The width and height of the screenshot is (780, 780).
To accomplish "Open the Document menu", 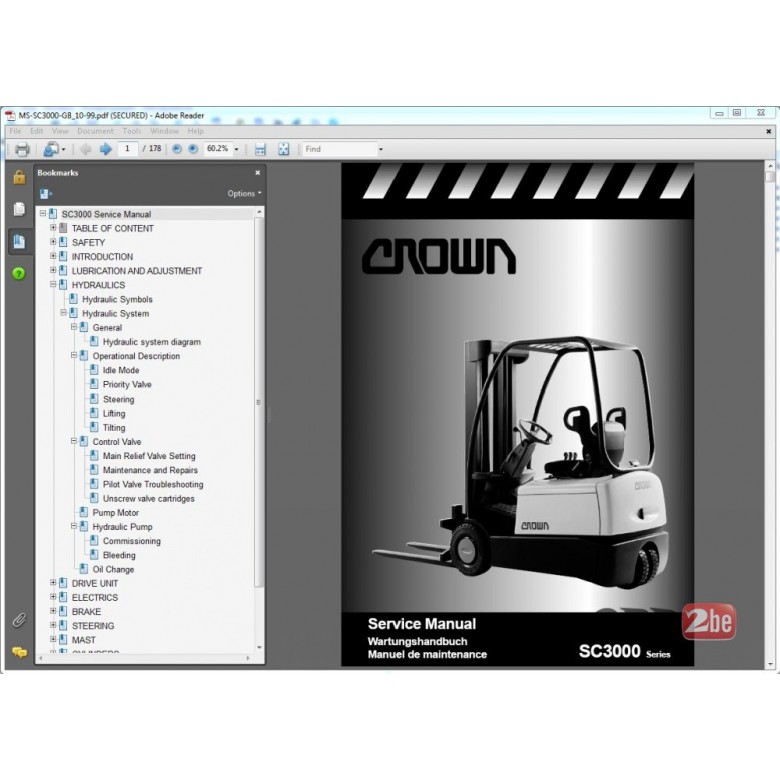I will click(x=96, y=131).
